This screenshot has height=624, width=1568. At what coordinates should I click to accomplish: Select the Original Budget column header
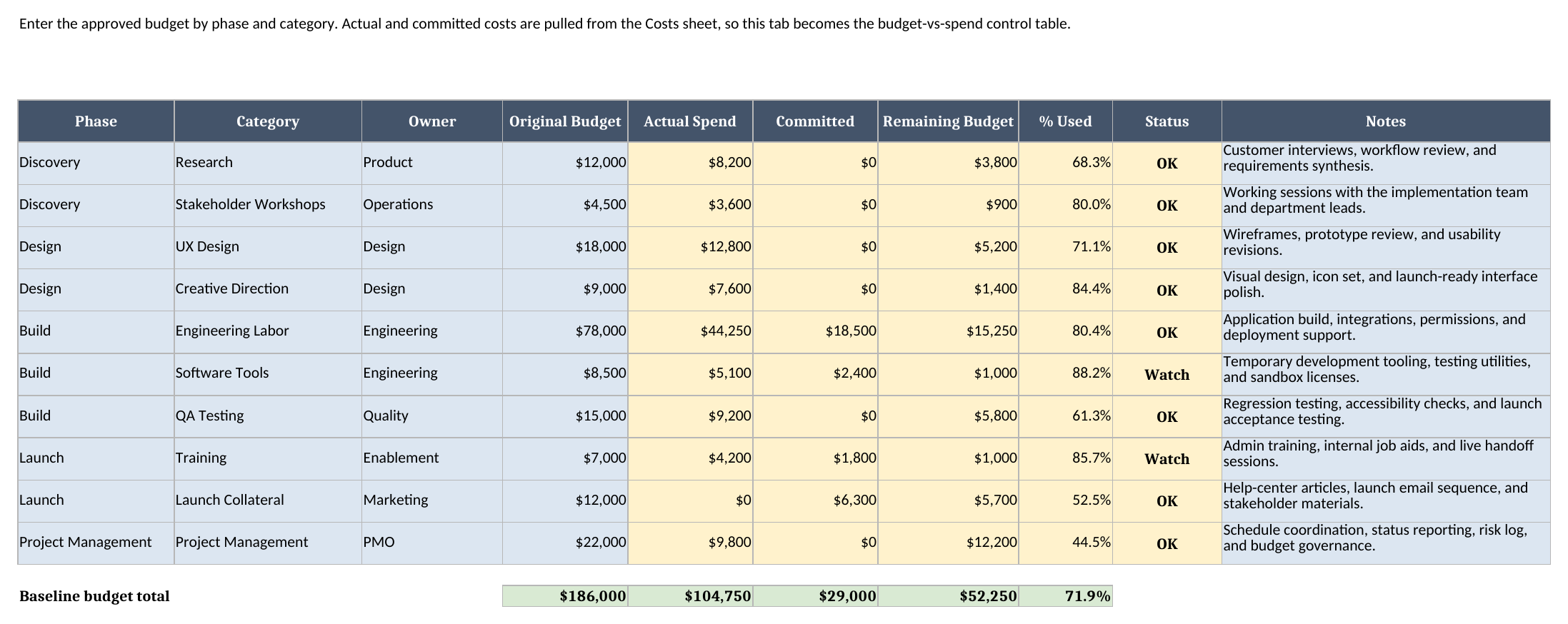[565, 121]
